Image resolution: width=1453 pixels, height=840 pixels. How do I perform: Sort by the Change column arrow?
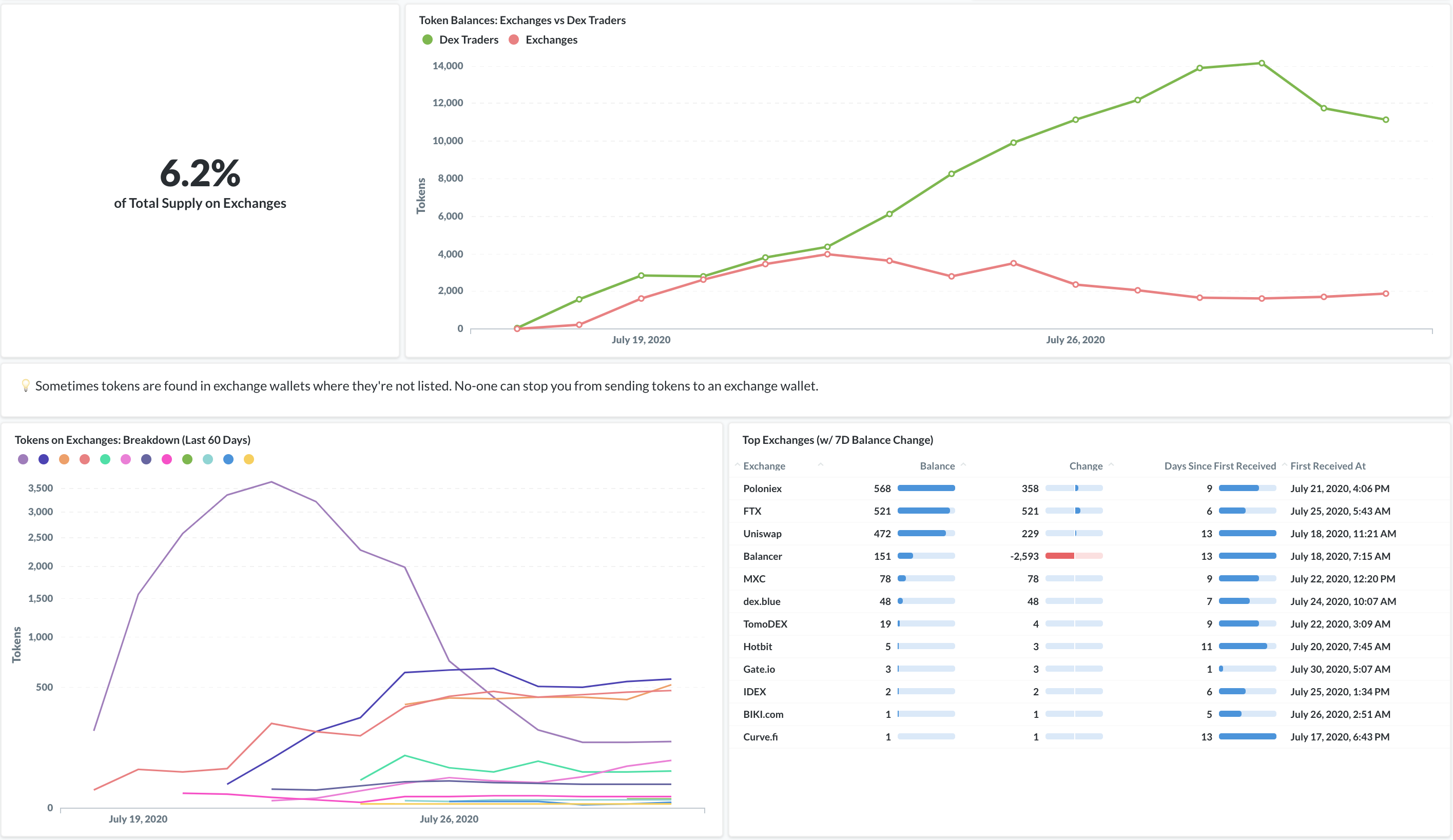coord(1111,465)
